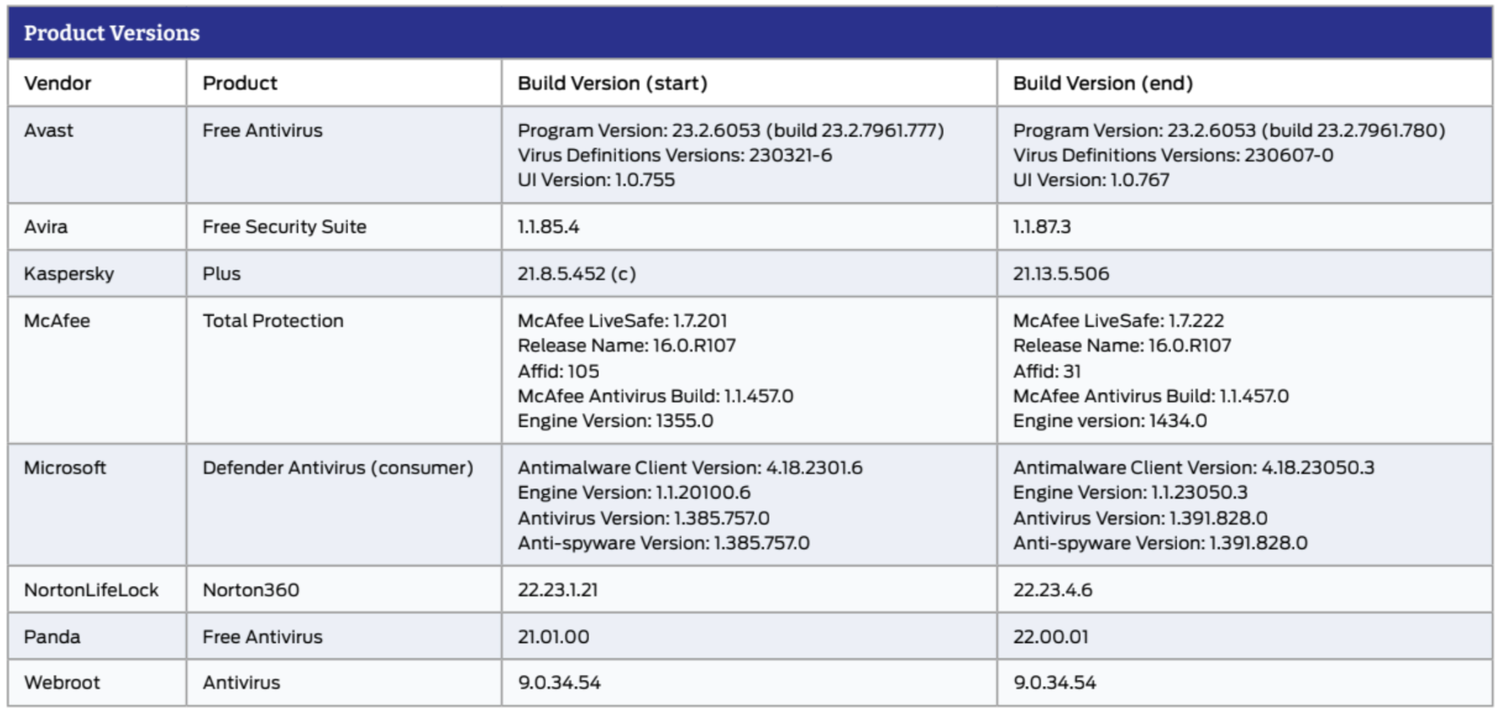
Task: Click the McAfee vendor cell
Action: (57, 321)
